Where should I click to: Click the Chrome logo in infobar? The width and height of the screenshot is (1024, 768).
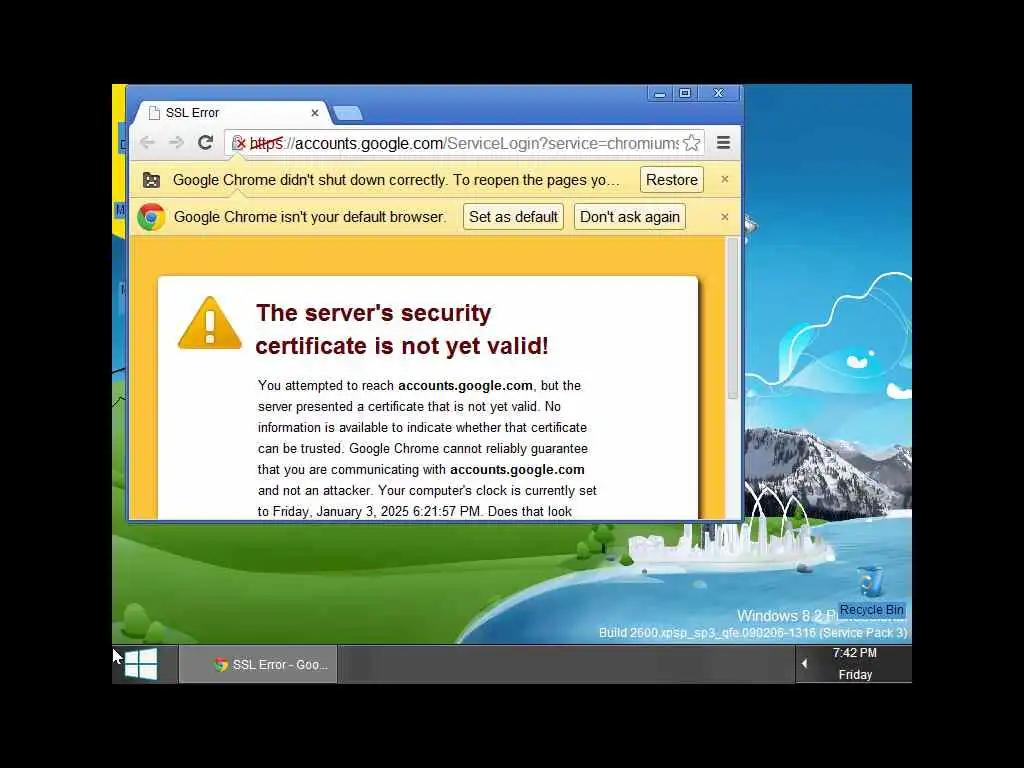coord(151,217)
